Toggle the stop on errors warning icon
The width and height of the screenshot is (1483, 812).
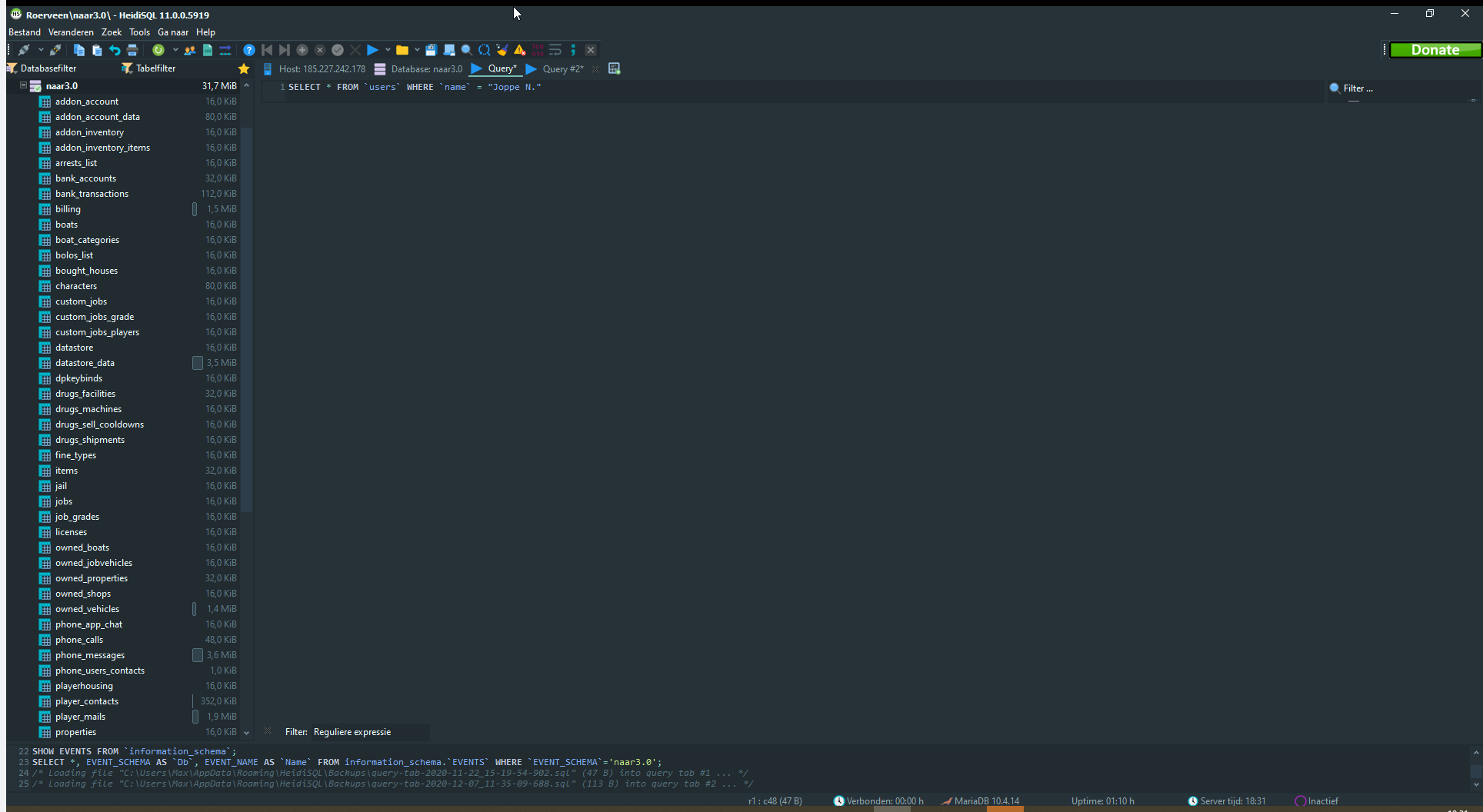click(520, 50)
